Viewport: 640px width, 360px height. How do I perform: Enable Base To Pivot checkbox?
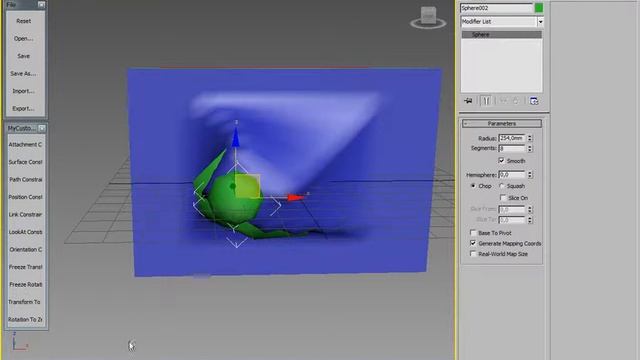tap(473, 233)
